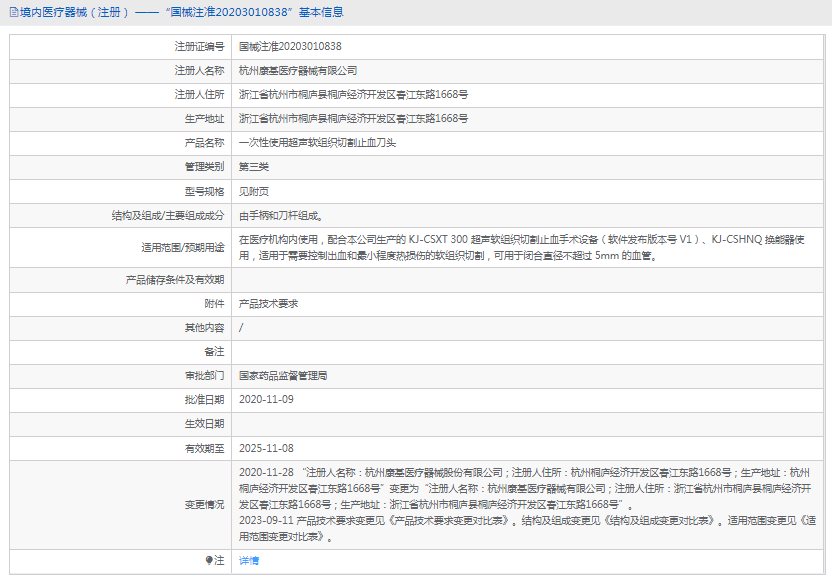
Task: Select the 备注 row label
Action: (x=214, y=352)
